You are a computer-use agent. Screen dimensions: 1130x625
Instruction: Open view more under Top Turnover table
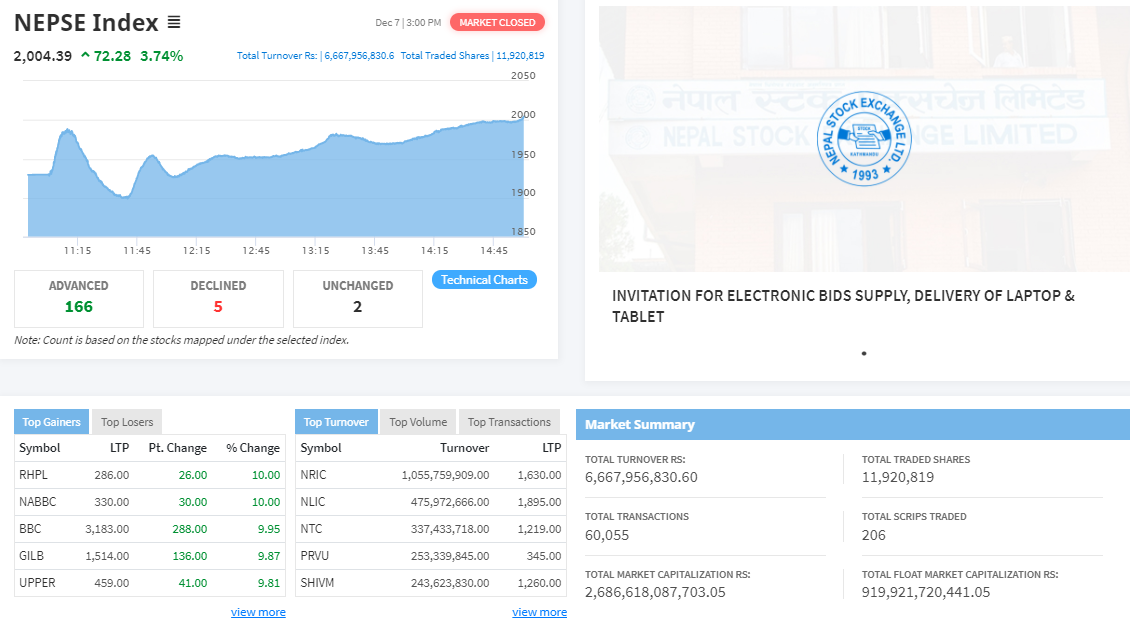(x=539, y=612)
